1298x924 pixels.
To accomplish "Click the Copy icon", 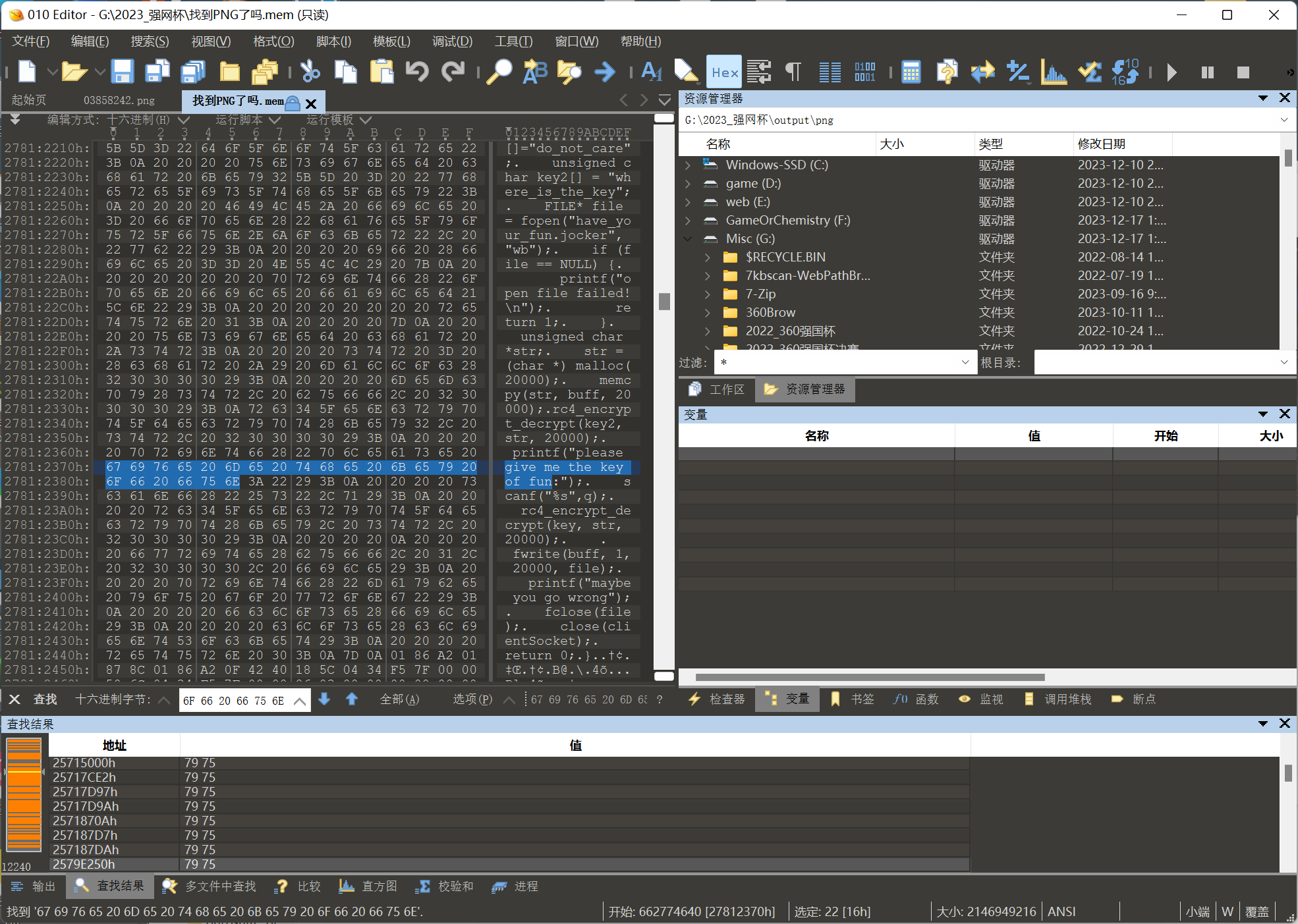I will 345,71.
